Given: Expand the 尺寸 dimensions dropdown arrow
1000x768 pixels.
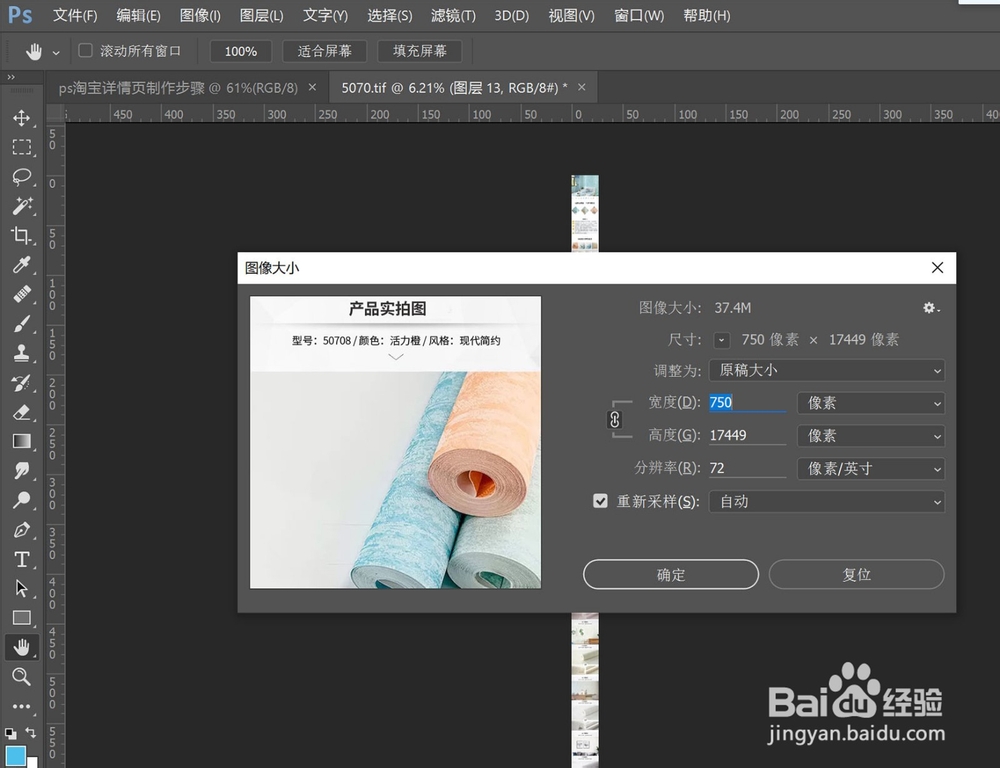Looking at the screenshot, I should 721,339.
